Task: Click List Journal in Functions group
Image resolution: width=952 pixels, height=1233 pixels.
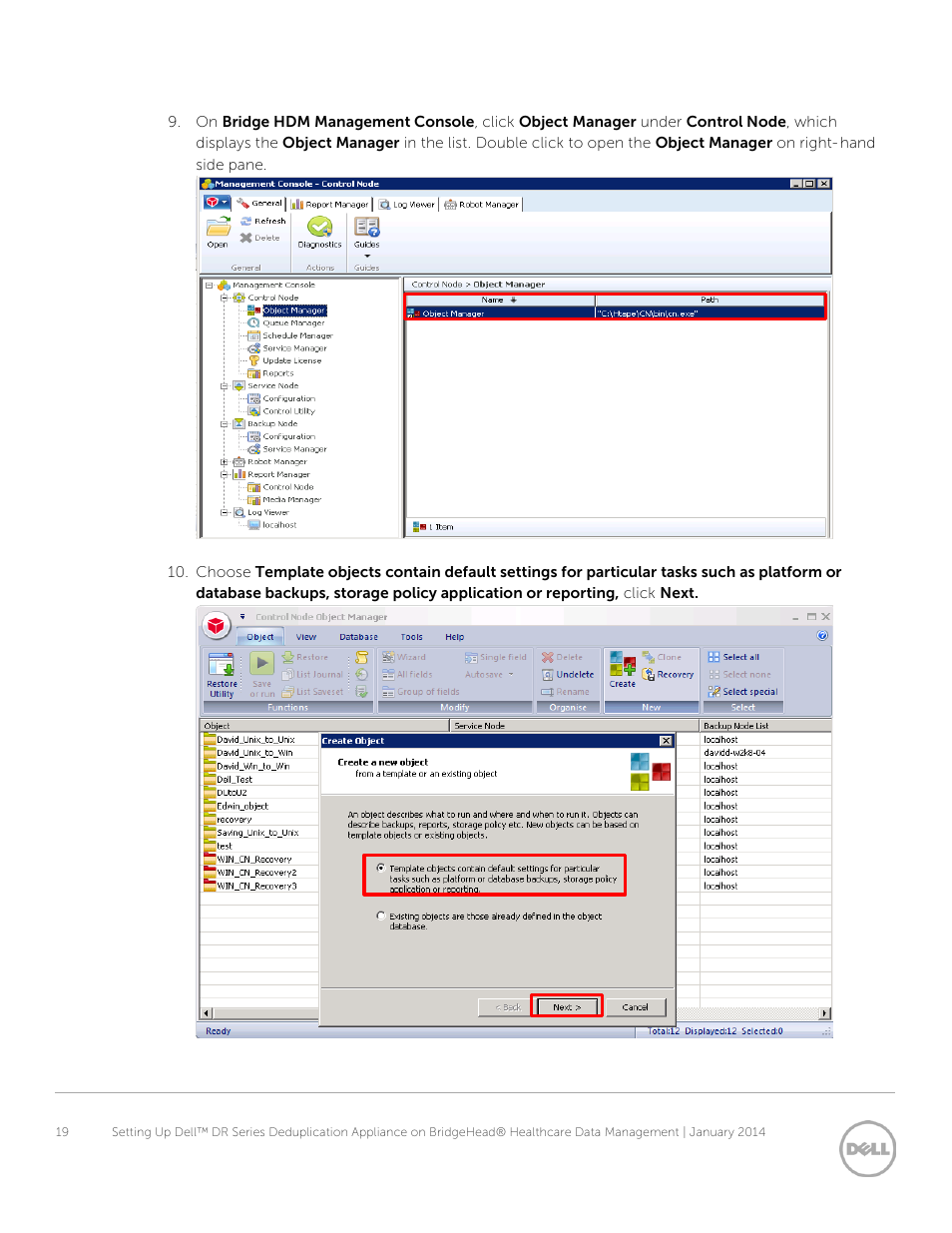Action: pos(312,675)
